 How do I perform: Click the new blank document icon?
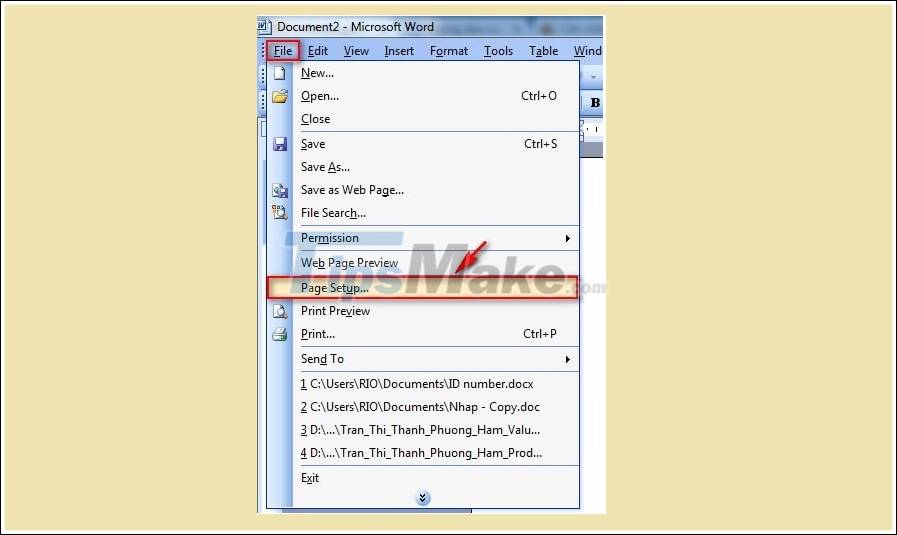pyautogui.click(x=279, y=73)
